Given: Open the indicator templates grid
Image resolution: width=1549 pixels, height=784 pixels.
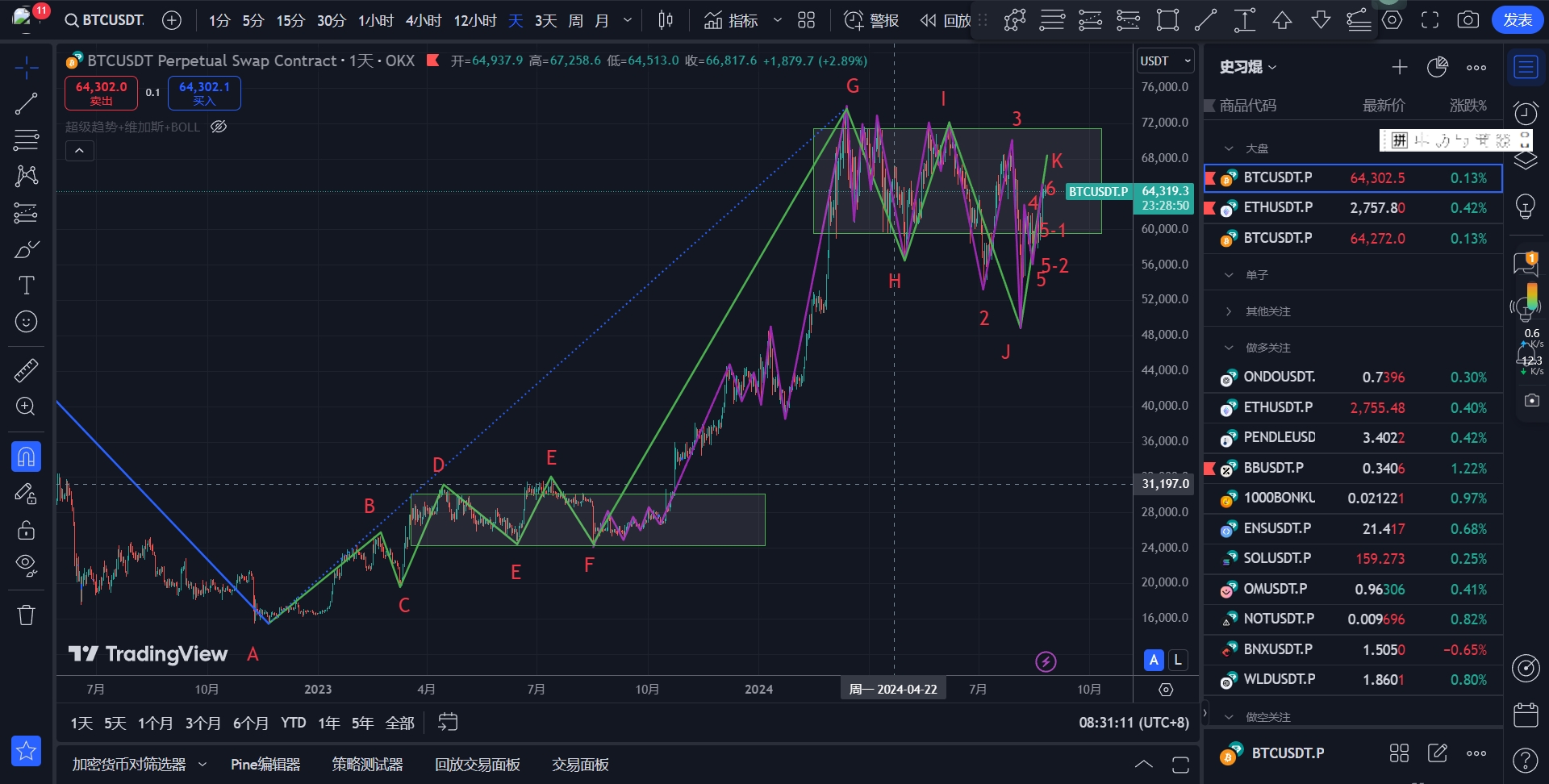Looking at the screenshot, I should click(x=806, y=20).
